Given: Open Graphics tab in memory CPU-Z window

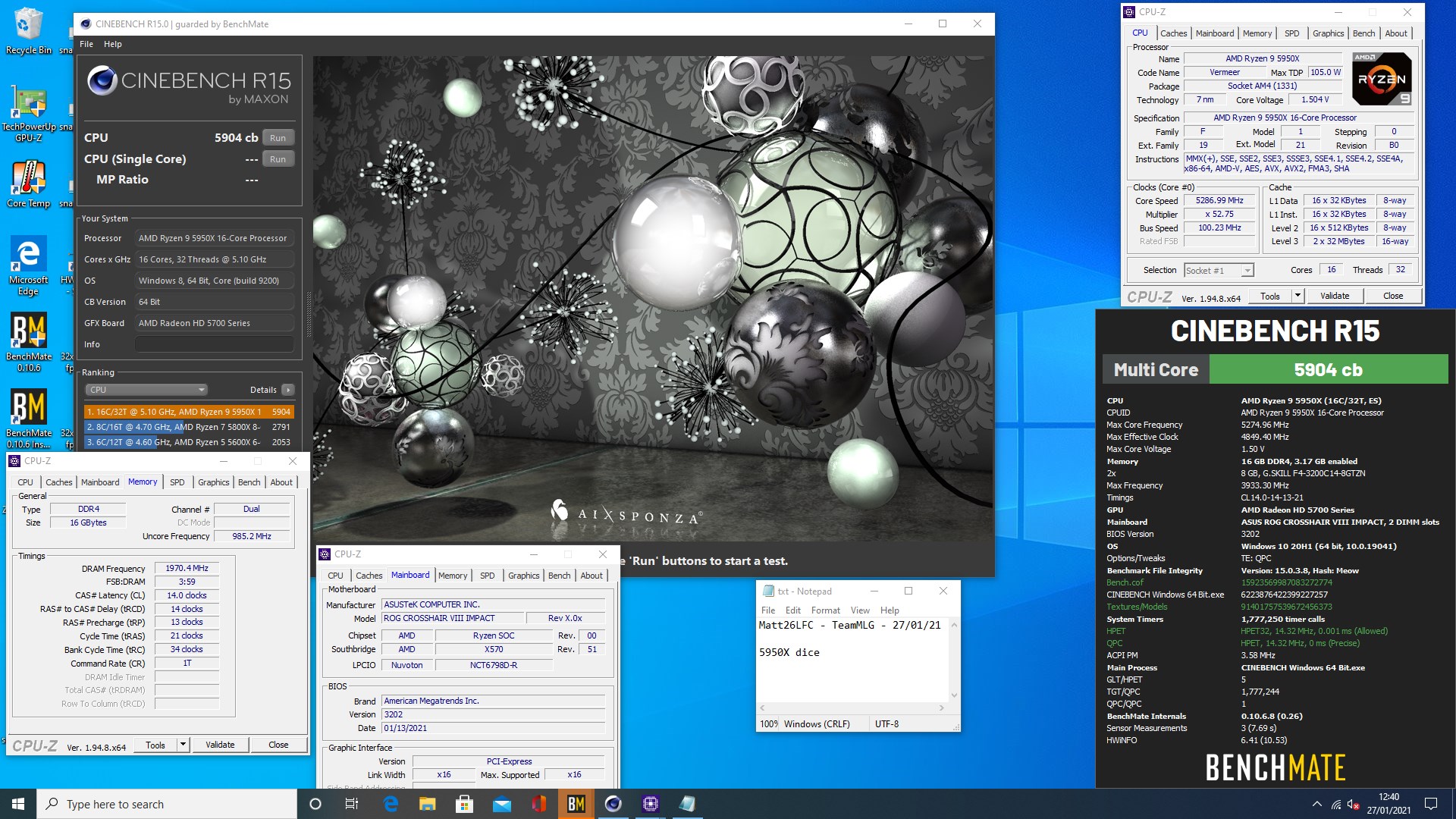Looking at the screenshot, I should [213, 482].
